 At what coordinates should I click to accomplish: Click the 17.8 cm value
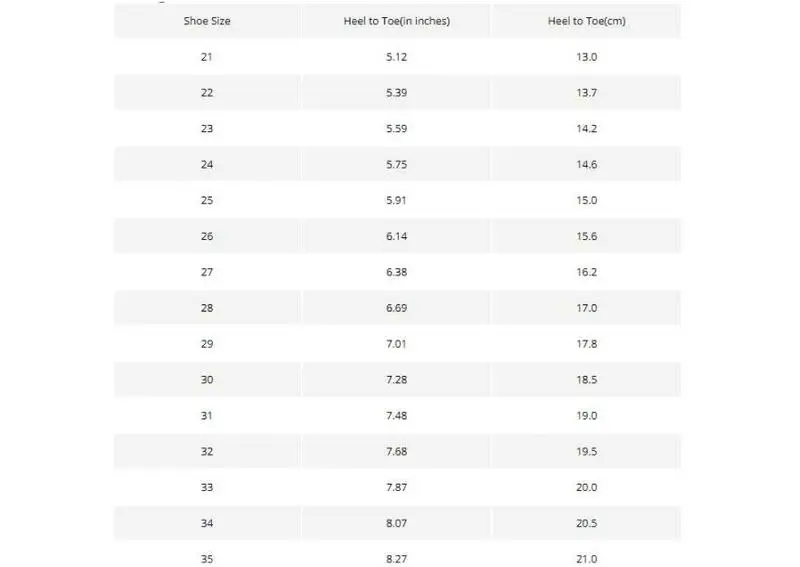point(586,344)
